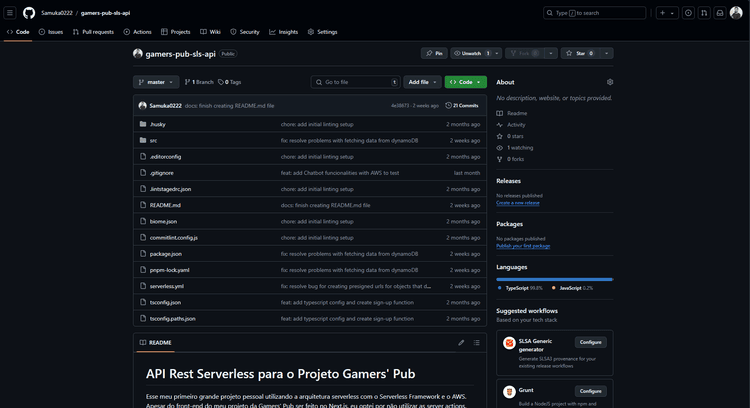Open the Fork options dropdown arrow

point(551,53)
